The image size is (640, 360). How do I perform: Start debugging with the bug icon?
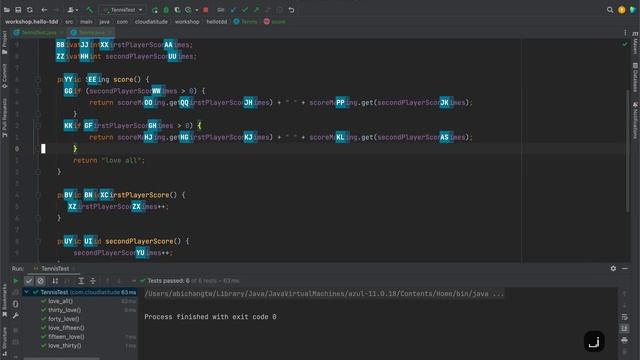pyautogui.click(x=166, y=10)
